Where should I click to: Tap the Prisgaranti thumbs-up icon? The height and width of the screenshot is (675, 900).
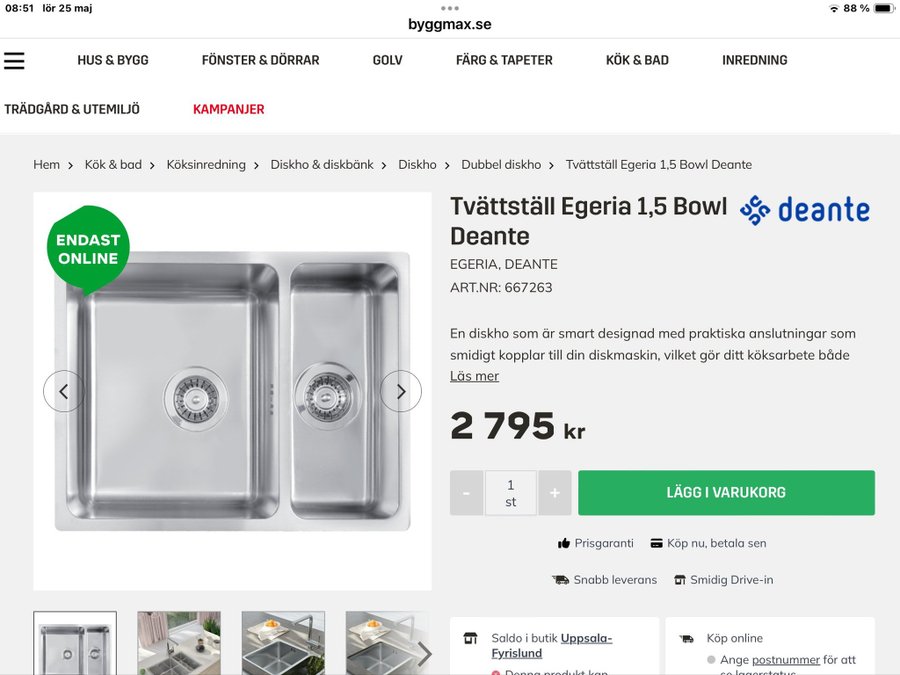[564, 543]
